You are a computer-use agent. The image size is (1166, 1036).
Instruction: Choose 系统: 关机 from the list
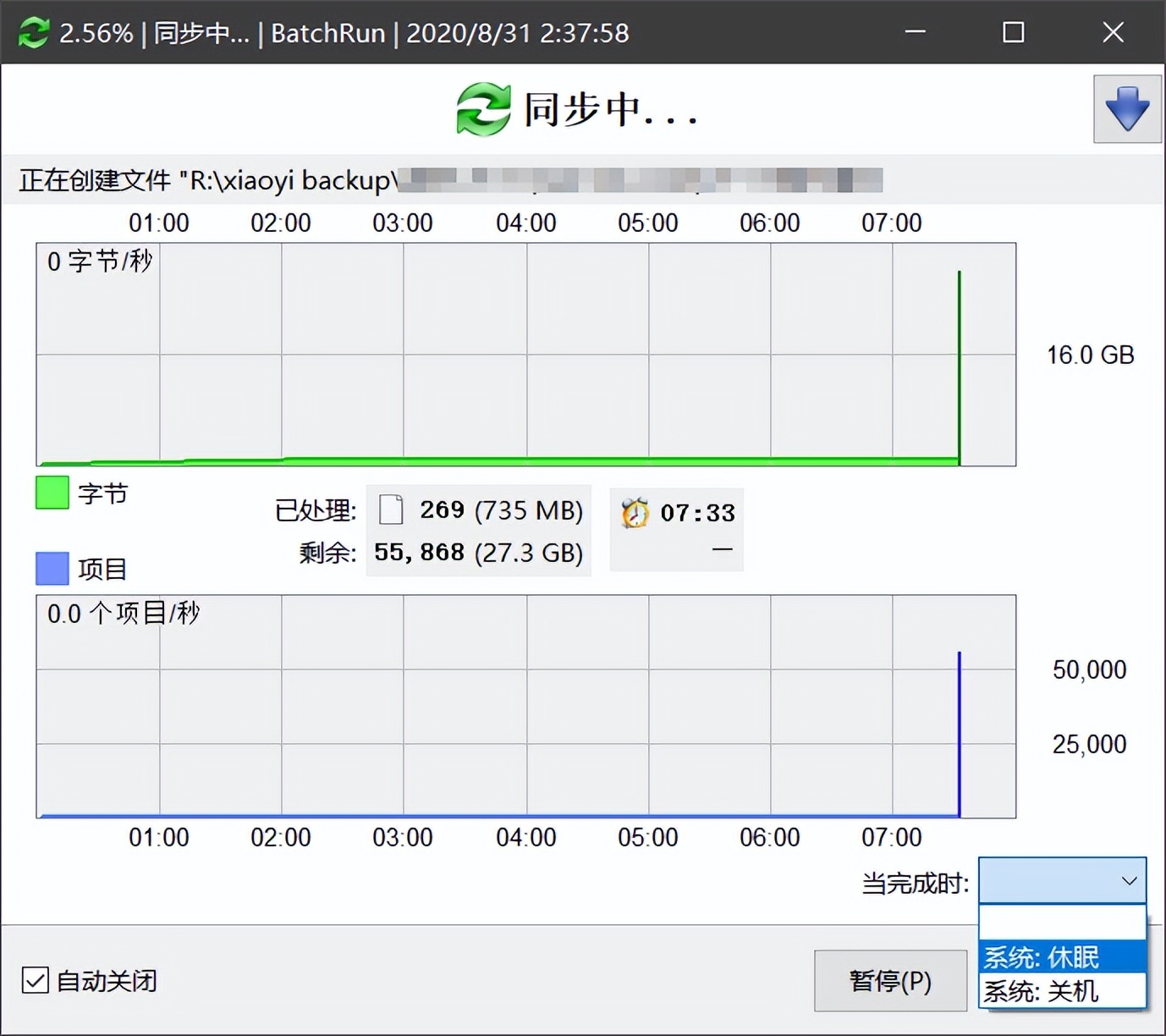point(1062,991)
